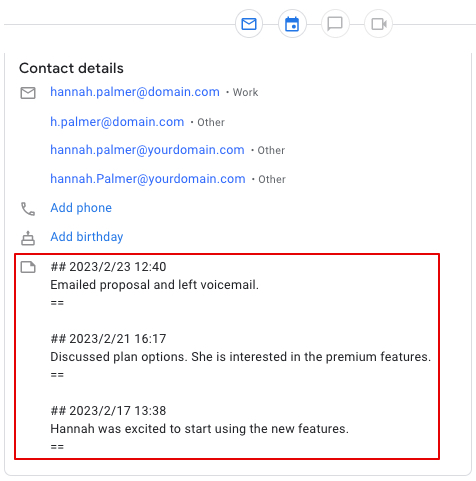
Task: Click the phone handset icon
Action: coord(28,209)
